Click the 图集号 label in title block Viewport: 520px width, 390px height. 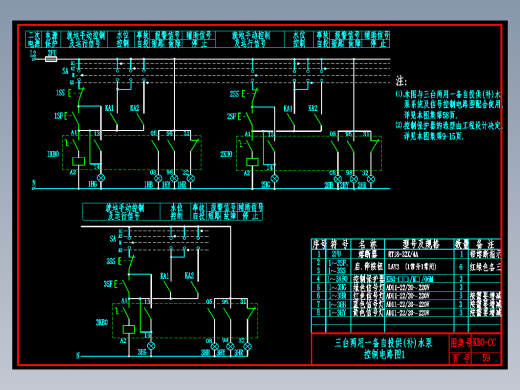461,342
